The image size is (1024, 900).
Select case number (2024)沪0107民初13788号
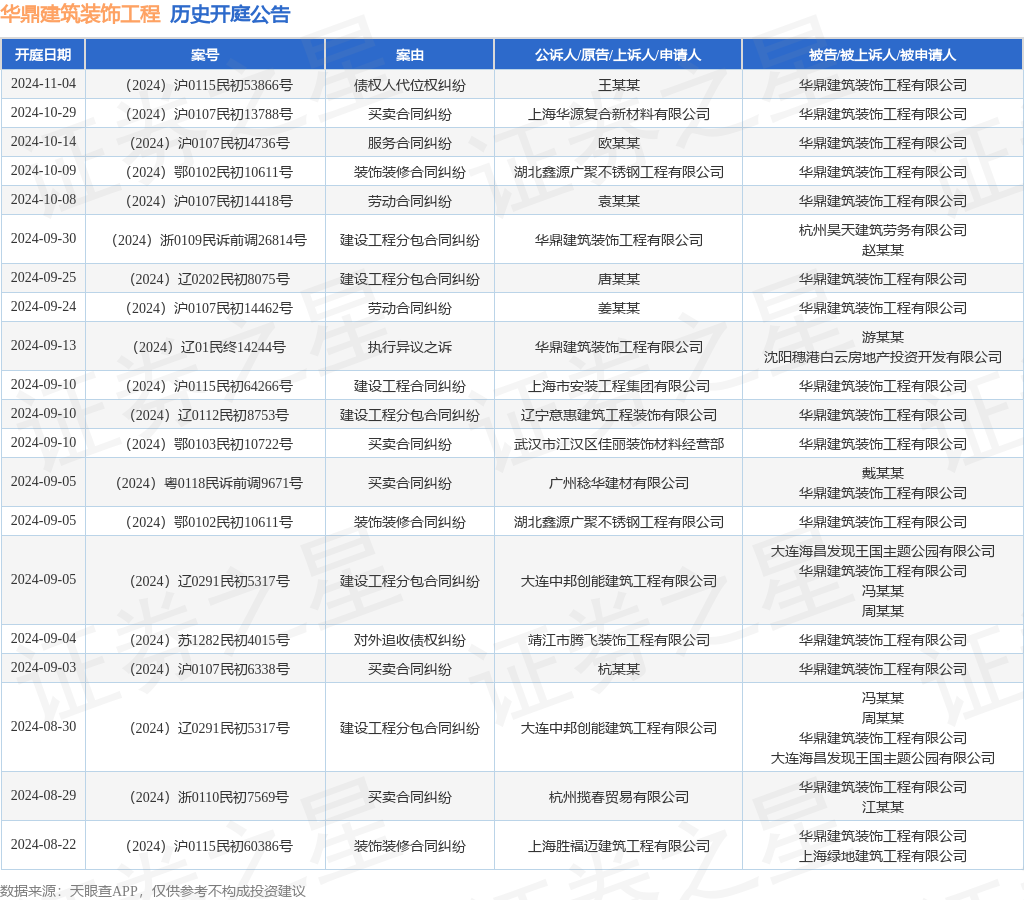click(x=209, y=114)
